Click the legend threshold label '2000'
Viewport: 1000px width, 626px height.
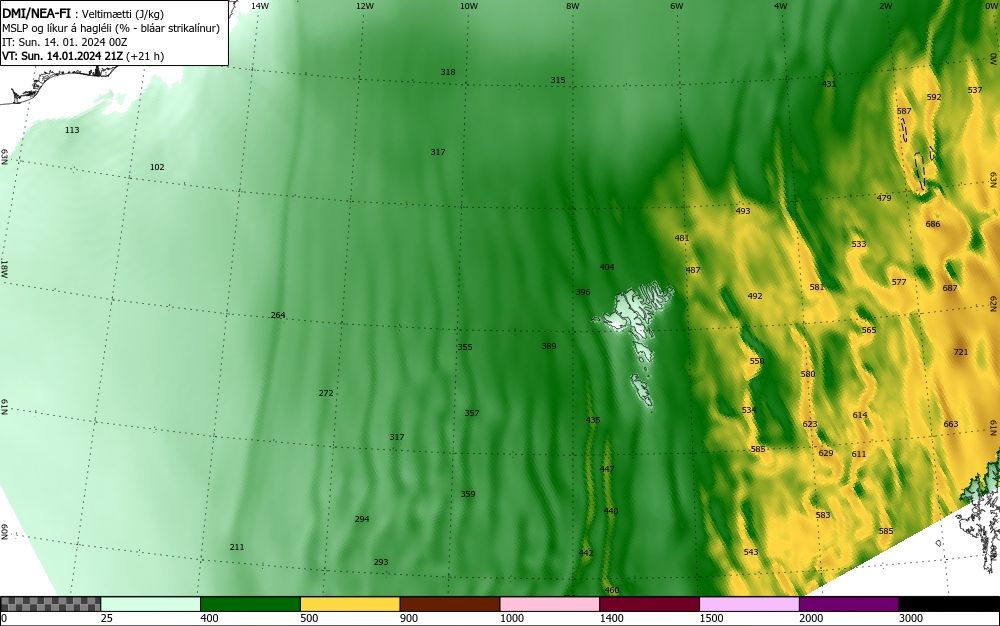(811, 618)
